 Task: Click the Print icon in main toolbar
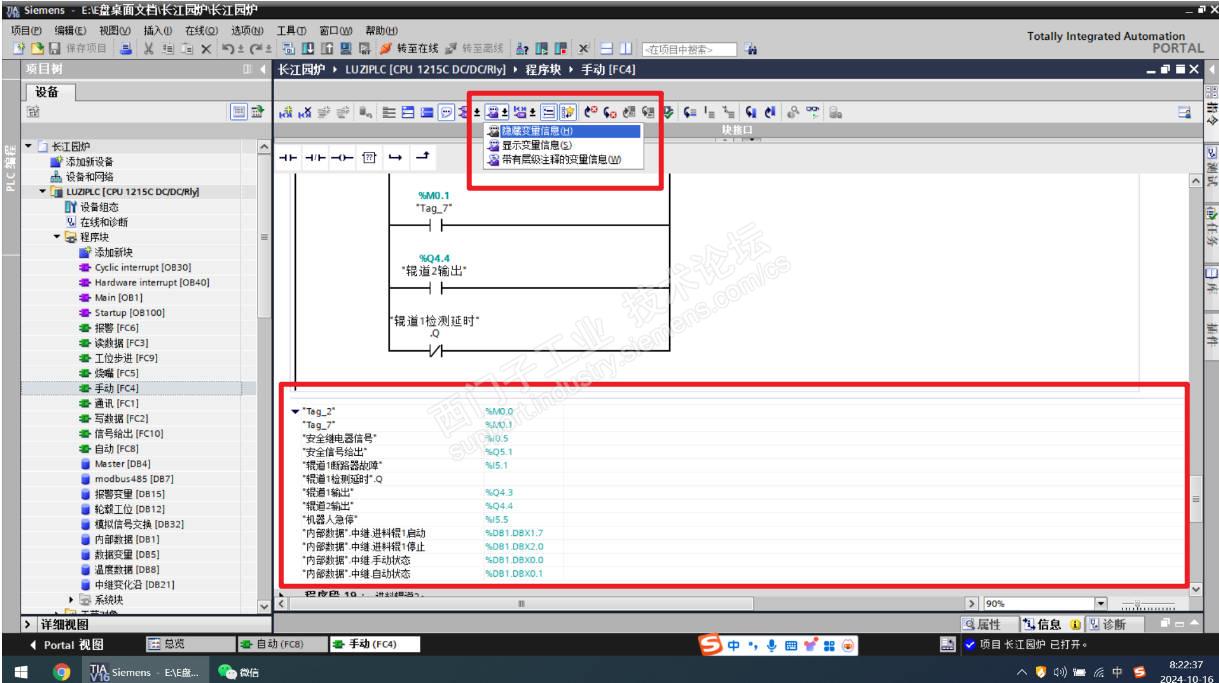125,48
